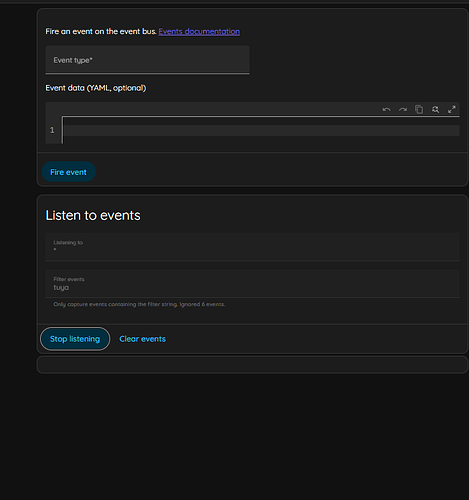Copy the YAML editor contents to clipboard
The width and height of the screenshot is (469, 500).
(419, 109)
